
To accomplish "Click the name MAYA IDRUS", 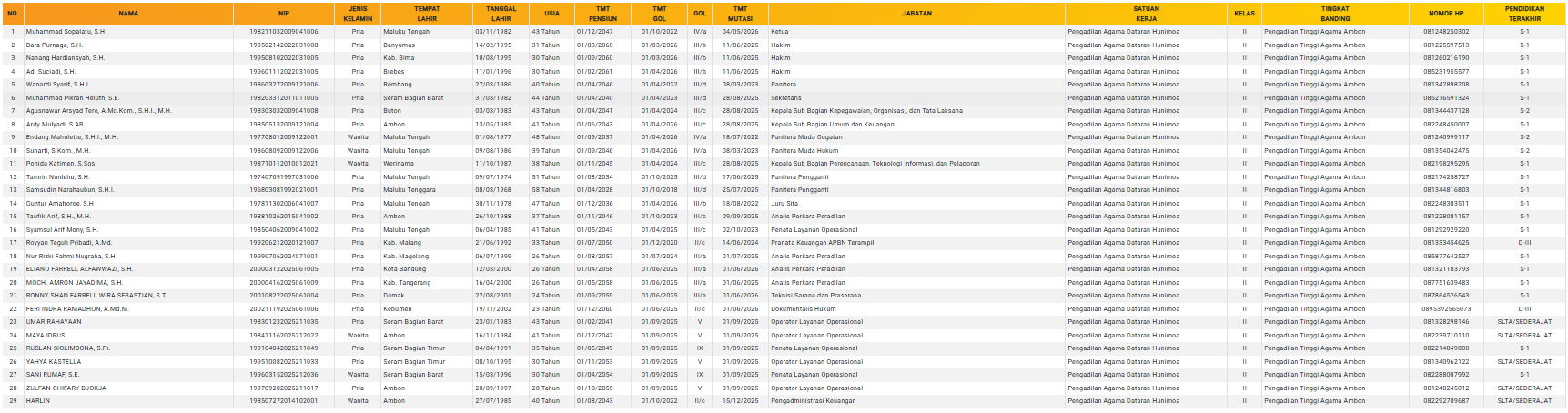I will 46,336.
